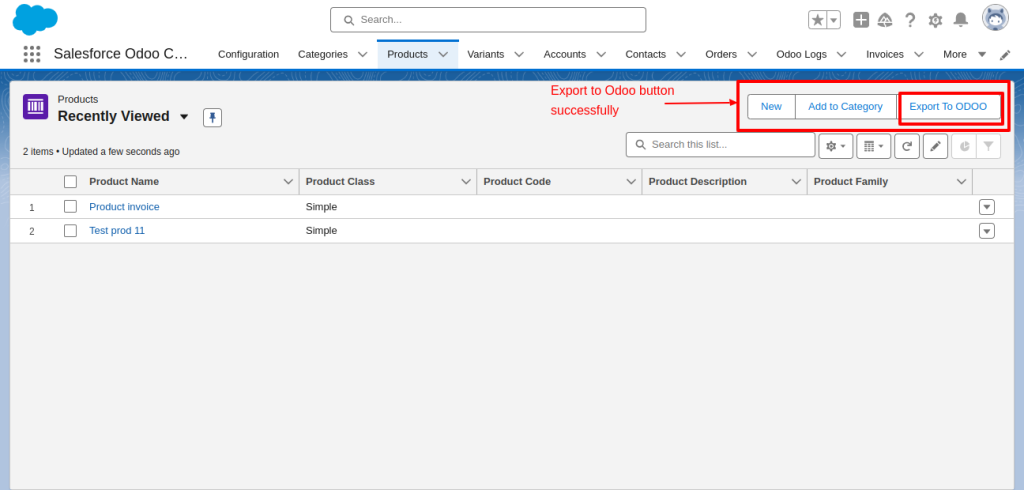1024x490 pixels.
Task: Click the New button
Action: [771, 106]
